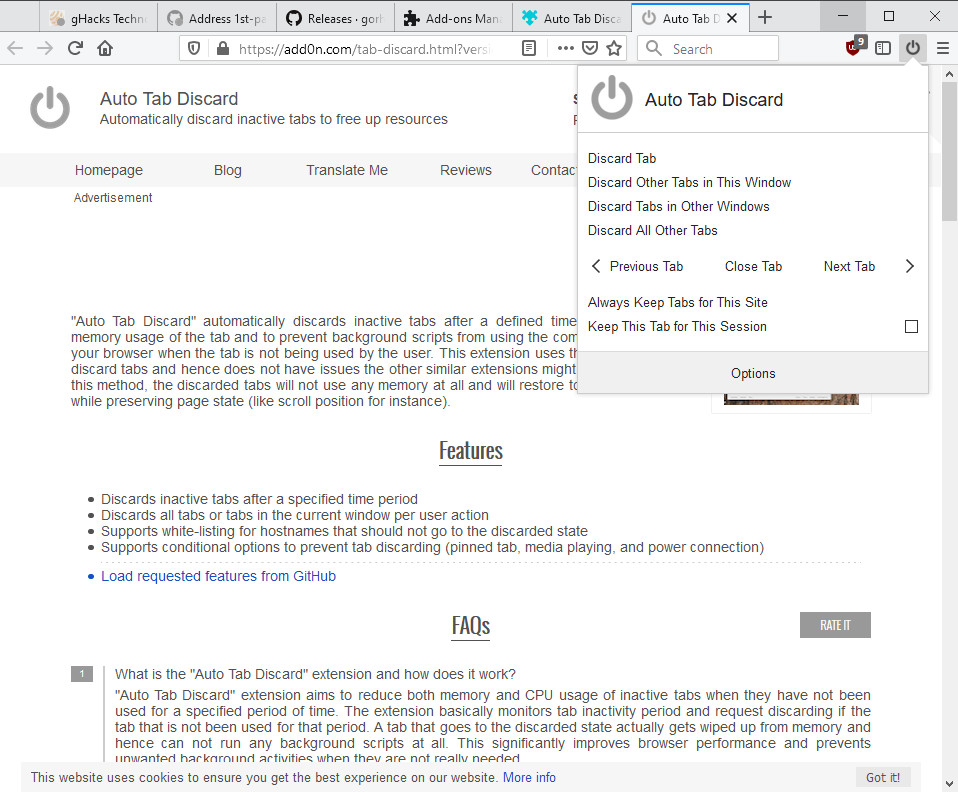Open Options in the extension popup
Viewport: 958px width, 792px height.
753,373
